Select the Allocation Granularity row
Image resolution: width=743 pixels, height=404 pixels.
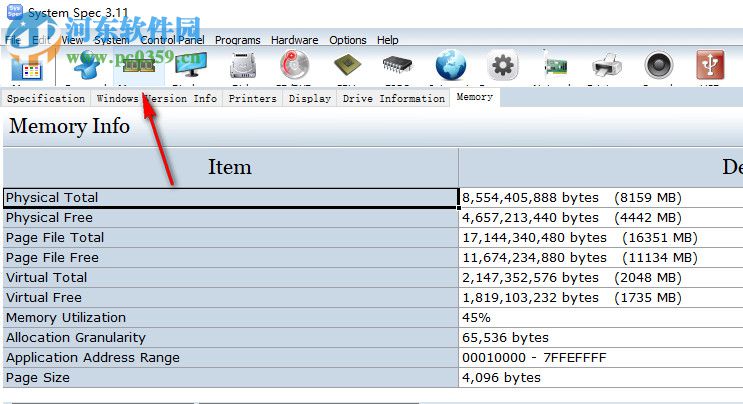pyautogui.click(x=230, y=338)
